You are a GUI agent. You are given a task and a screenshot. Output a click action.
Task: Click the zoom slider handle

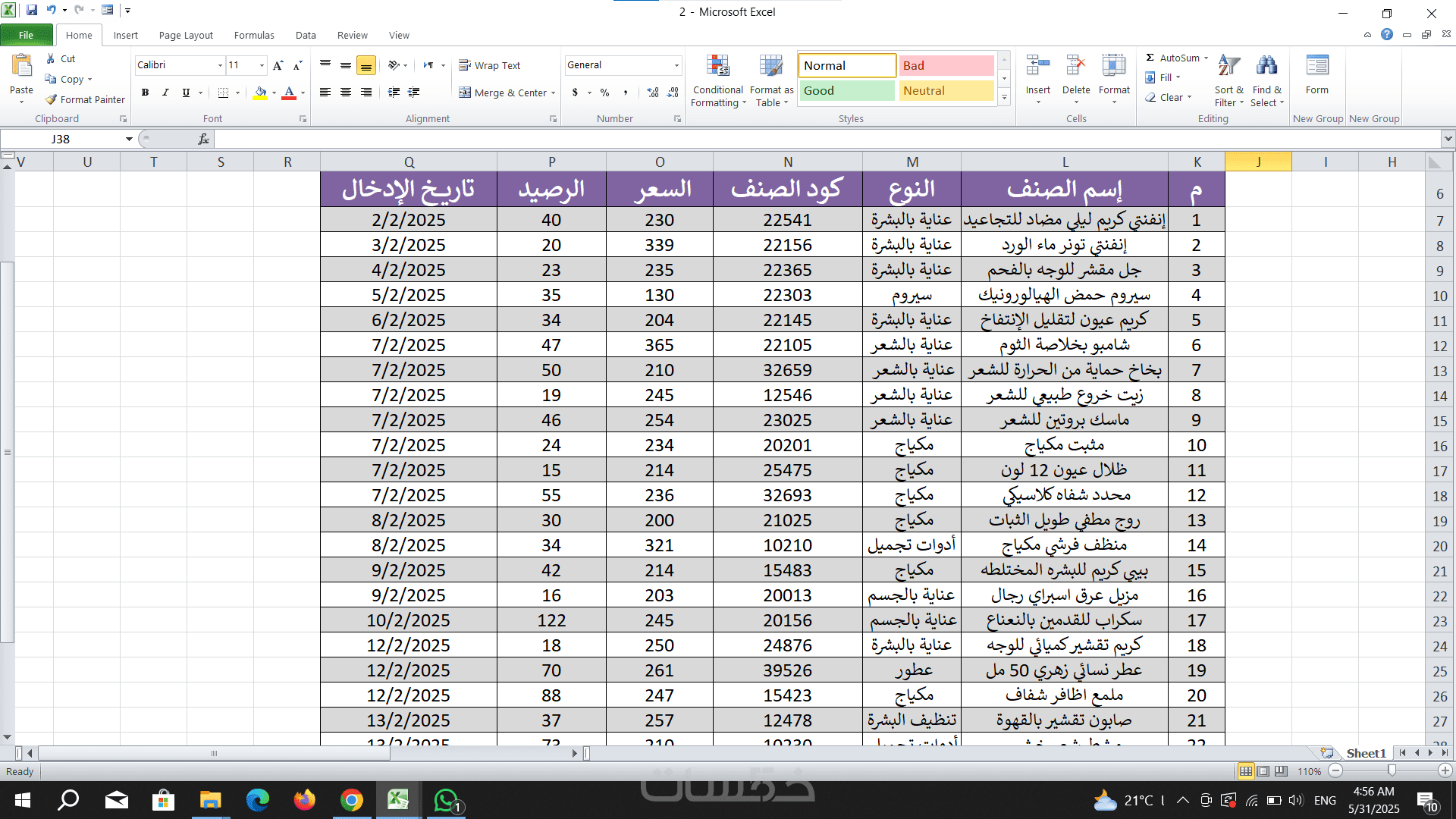(1392, 770)
